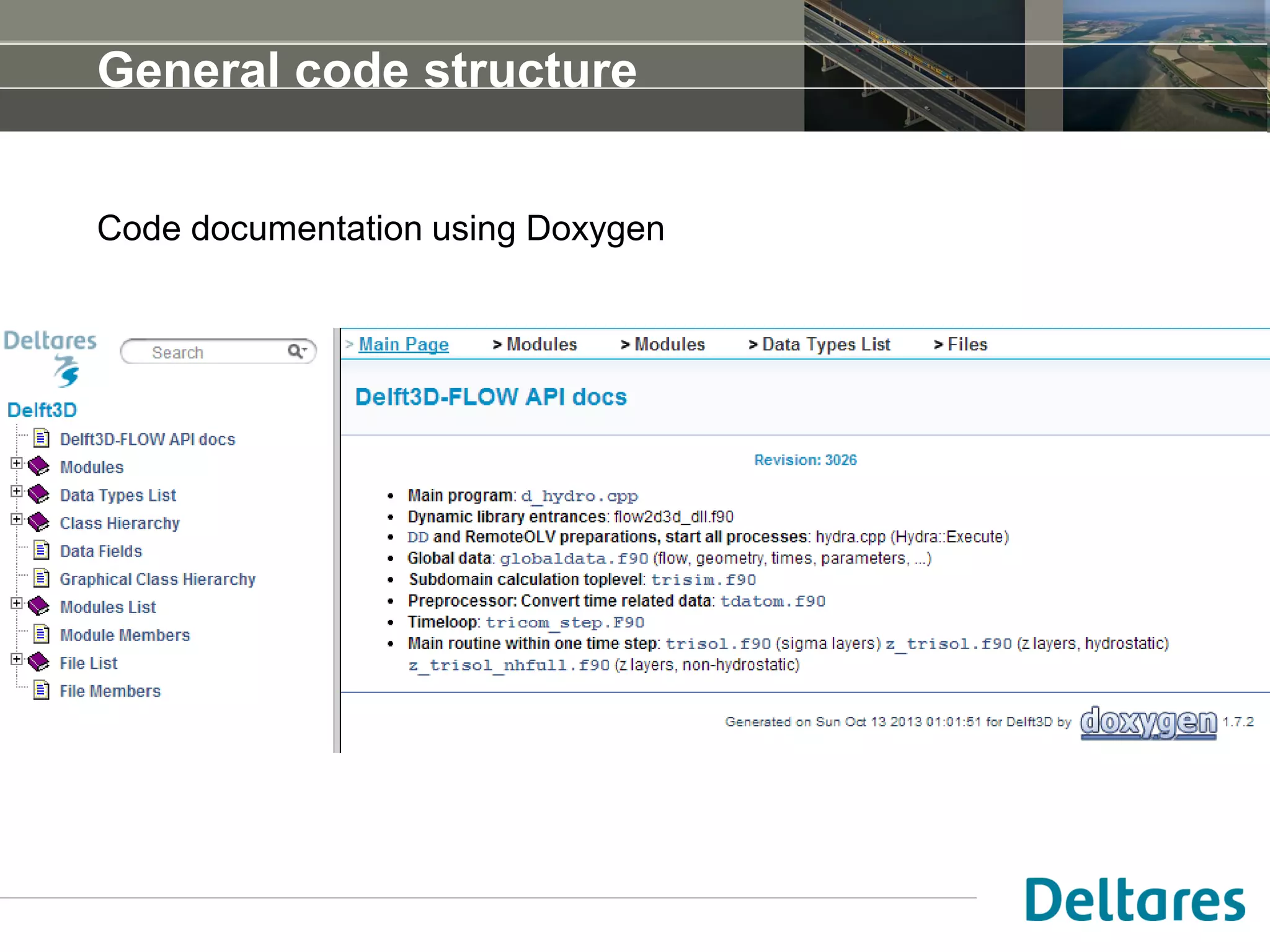Image resolution: width=1270 pixels, height=952 pixels.
Task: Click the doxygen logo in the footer
Action: 1148,722
